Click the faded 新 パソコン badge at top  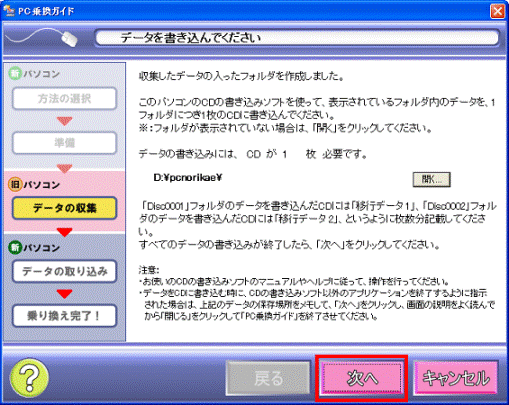click(15, 73)
